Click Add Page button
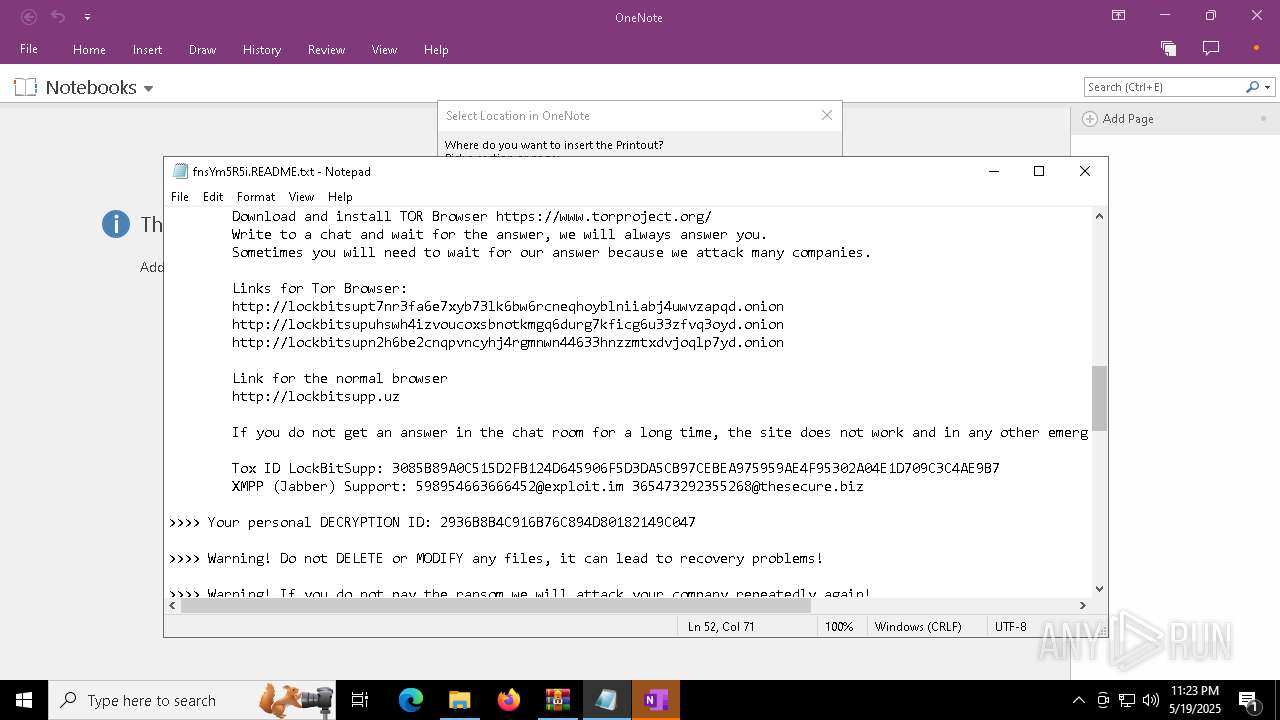 pos(1118,118)
